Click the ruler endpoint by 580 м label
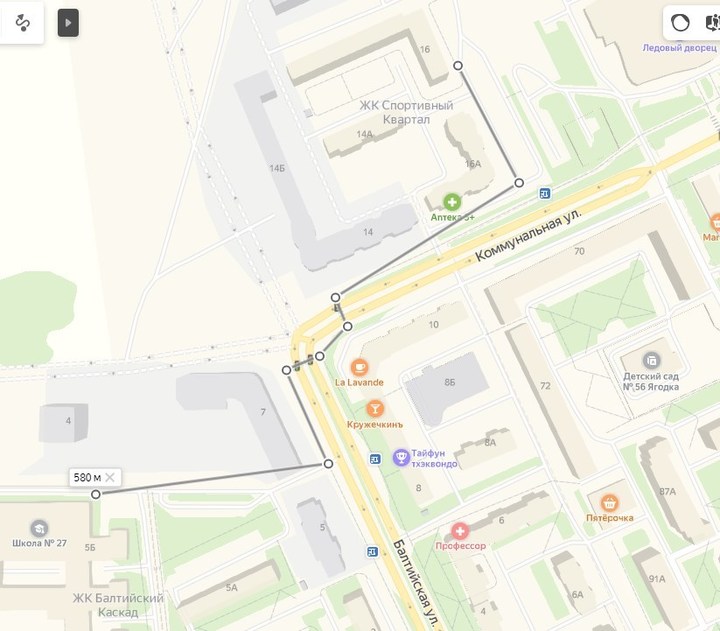Image resolution: width=720 pixels, height=631 pixels. click(x=96, y=495)
